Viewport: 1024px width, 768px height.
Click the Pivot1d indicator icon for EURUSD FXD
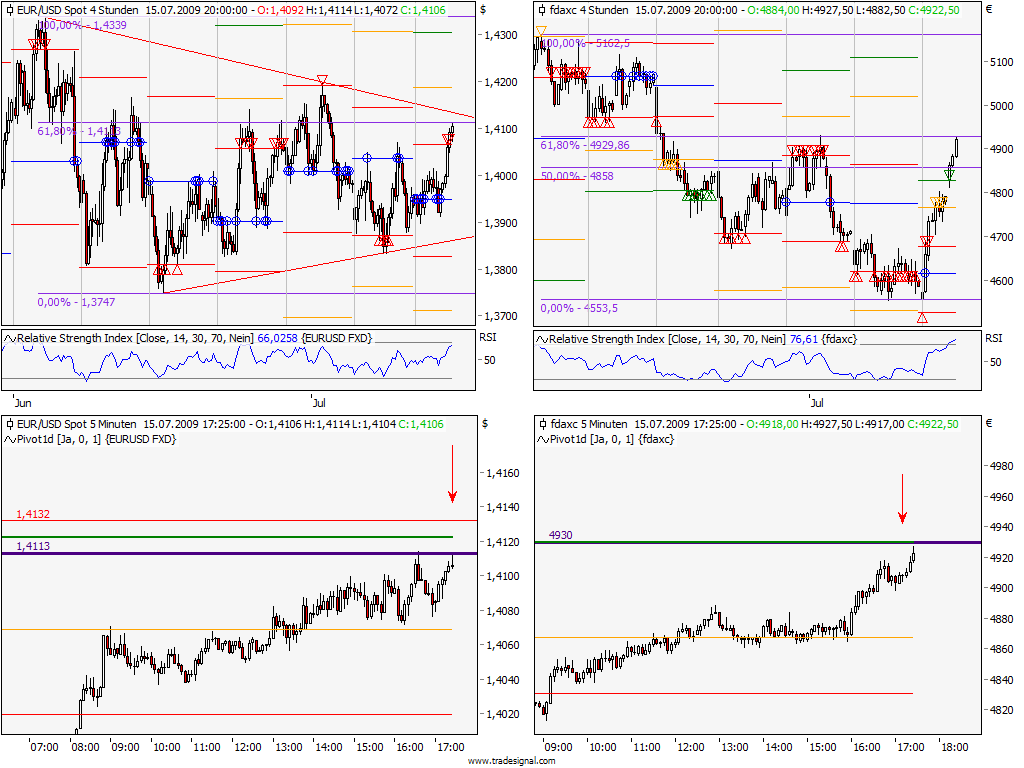[10, 440]
